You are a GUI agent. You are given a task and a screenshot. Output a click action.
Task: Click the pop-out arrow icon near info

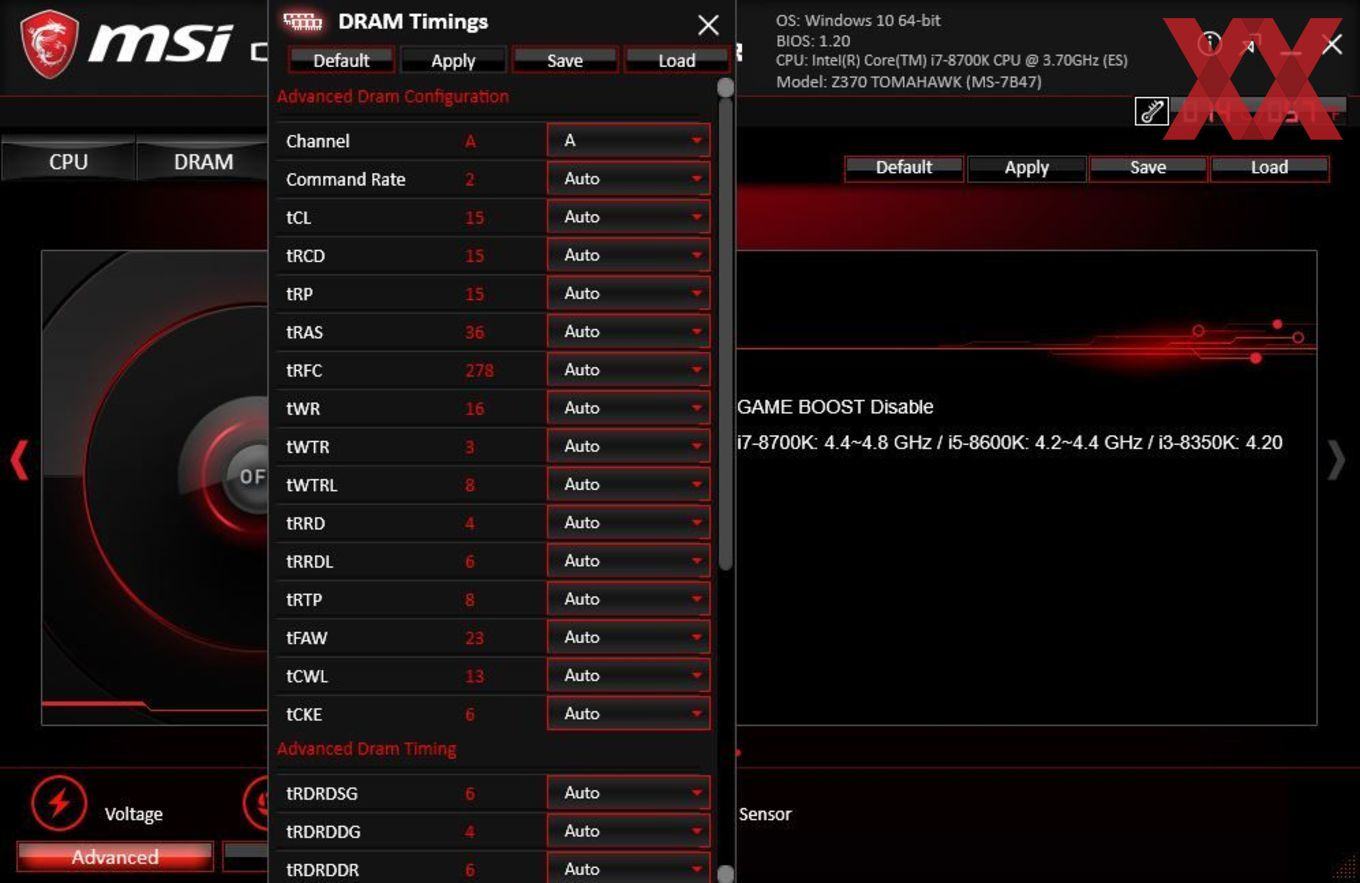click(x=1250, y=43)
